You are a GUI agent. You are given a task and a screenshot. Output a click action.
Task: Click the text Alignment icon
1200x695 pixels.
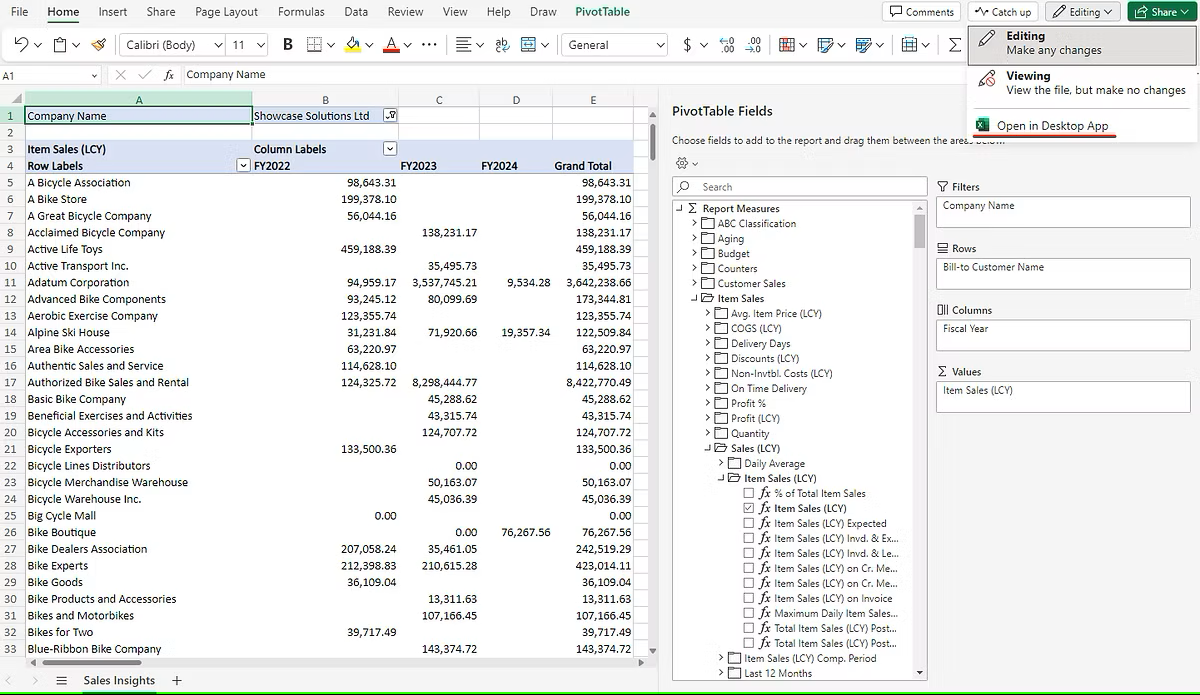[x=463, y=45]
